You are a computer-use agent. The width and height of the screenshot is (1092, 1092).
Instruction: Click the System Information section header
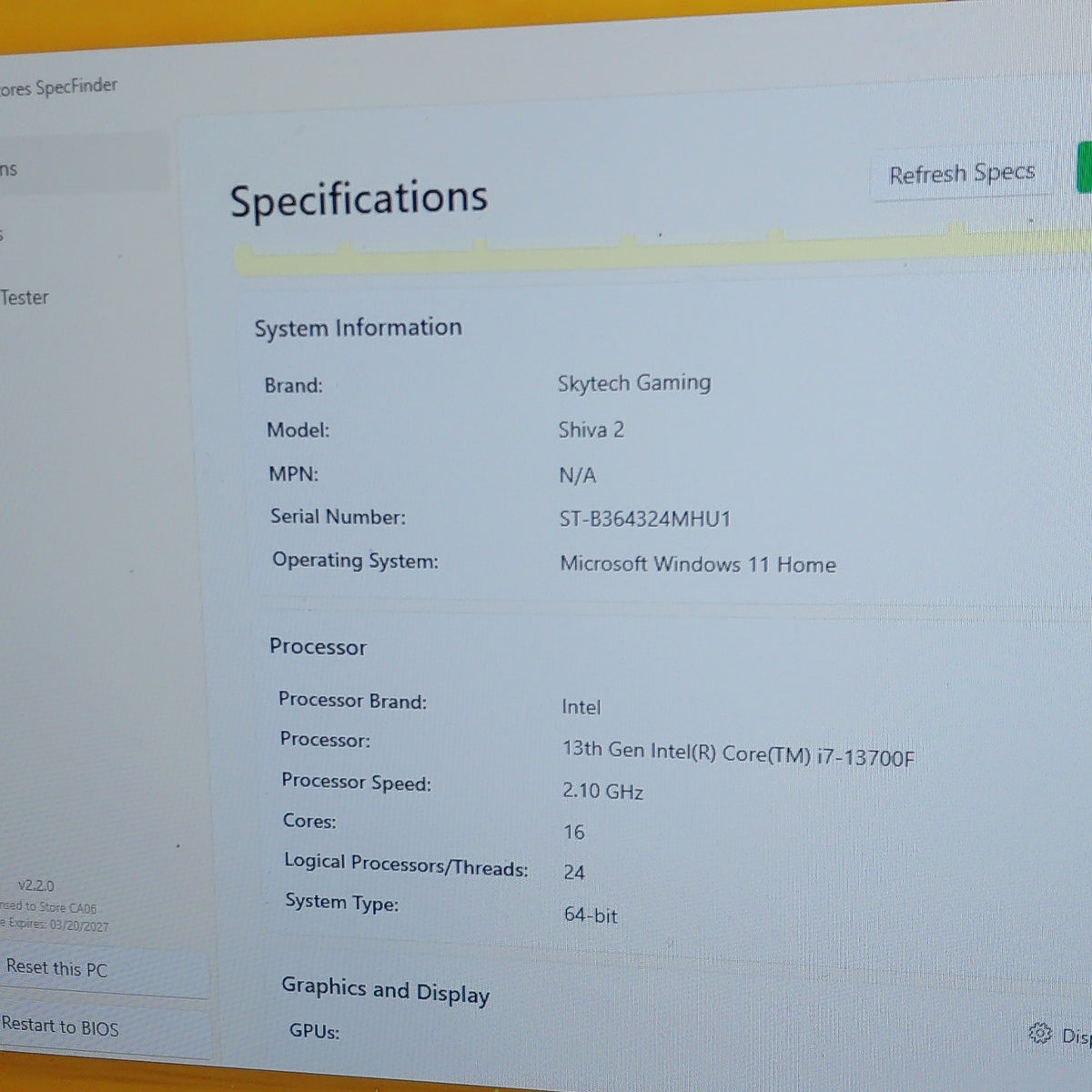point(358,328)
